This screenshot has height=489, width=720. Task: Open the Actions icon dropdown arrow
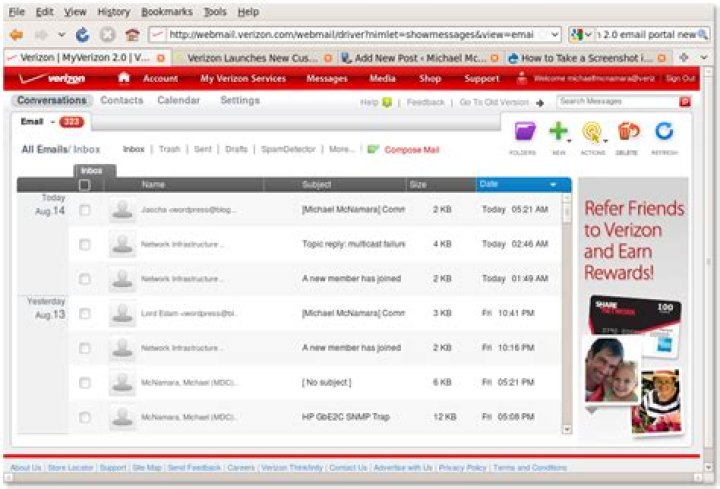pos(605,141)
